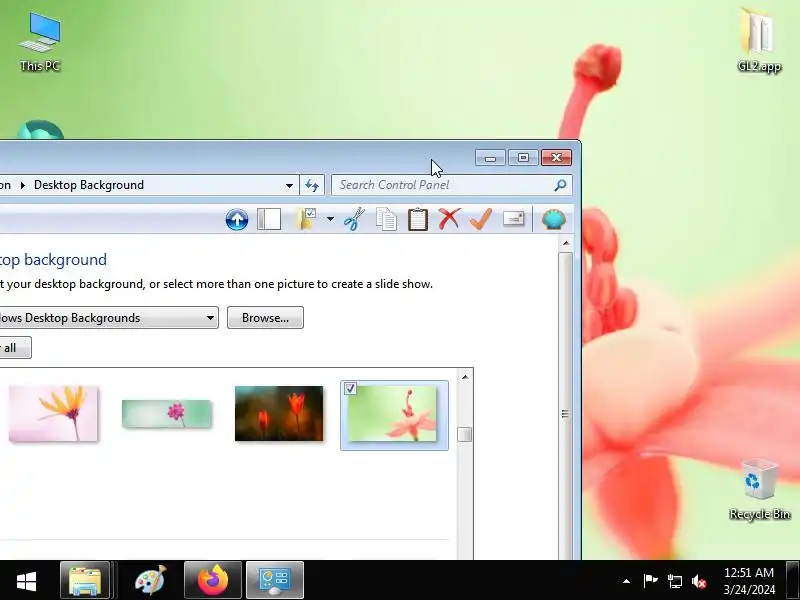Screen dimensions: 800x600
Task: Click the Action Center flag tray icon
Action: pyautogui.click(x=650, y=581)
